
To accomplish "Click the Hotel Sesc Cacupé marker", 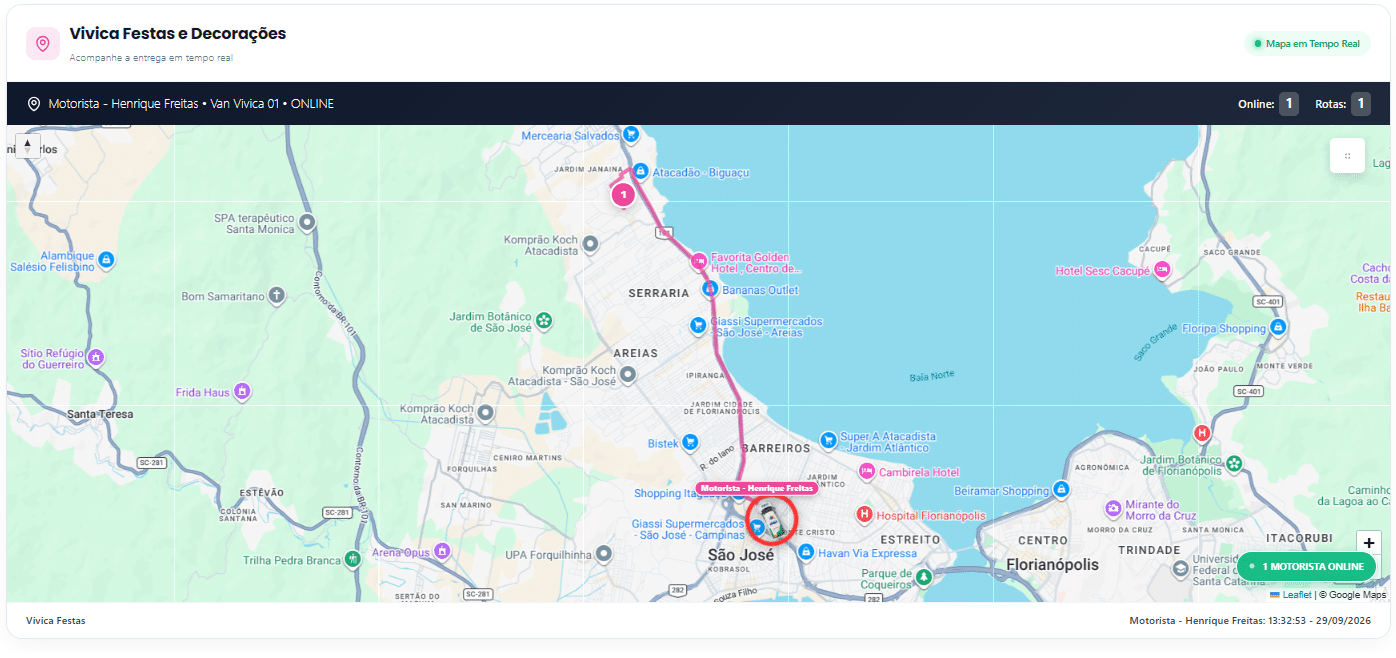I will click(x=1162, y=269).
